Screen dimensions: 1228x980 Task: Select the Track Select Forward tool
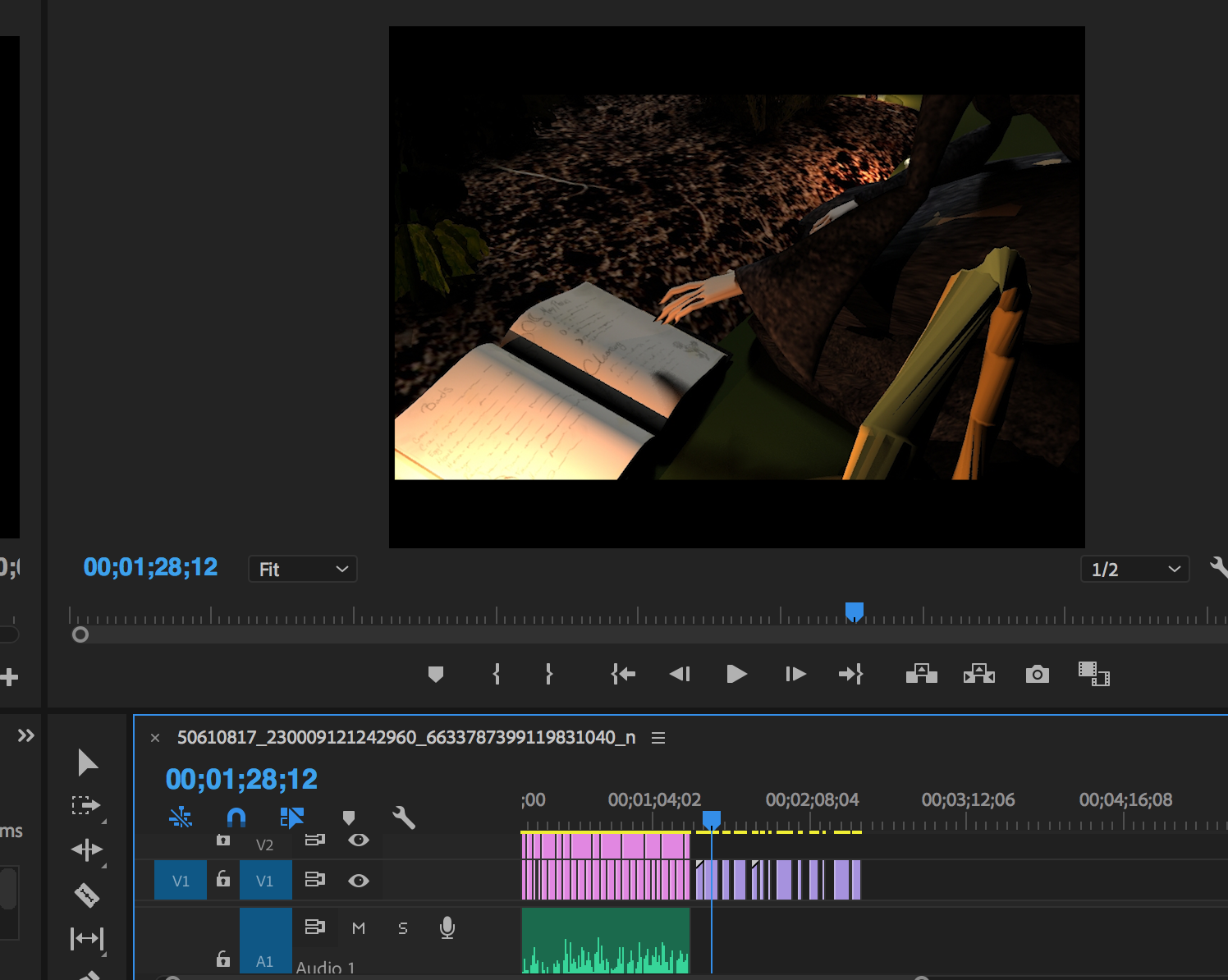(86, 805)
